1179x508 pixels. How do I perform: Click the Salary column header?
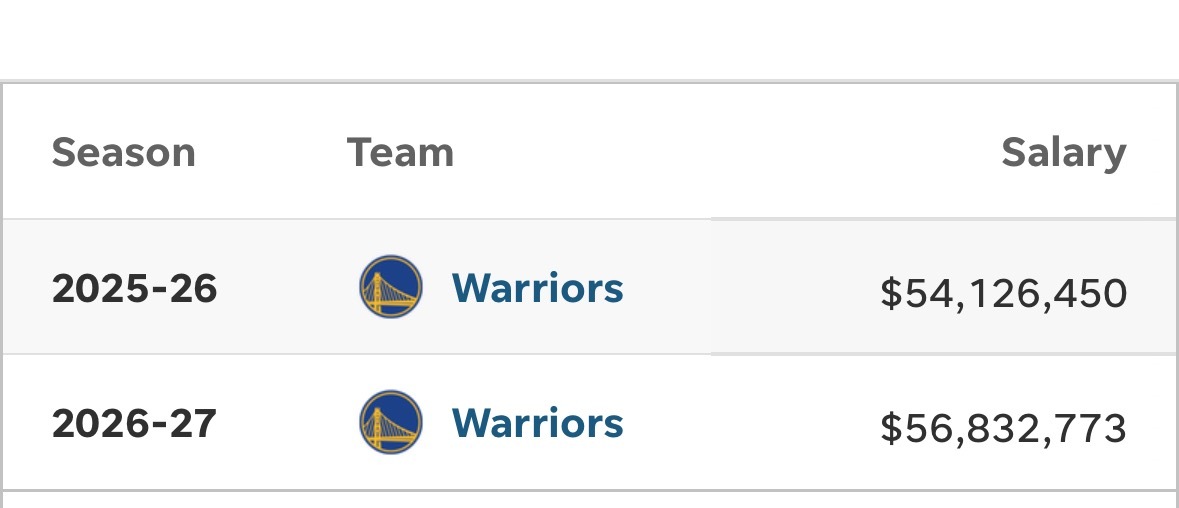1063,153
